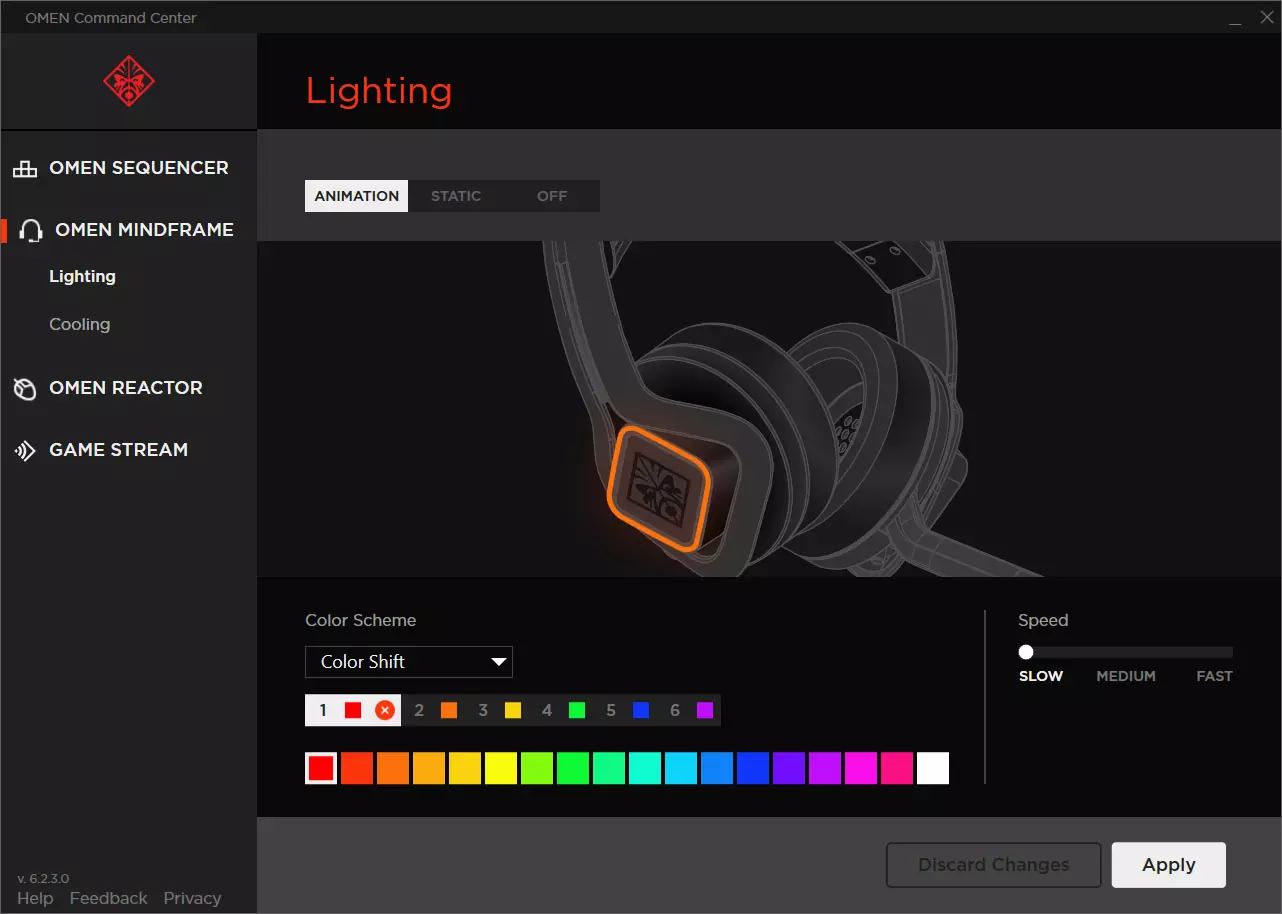
Task: Pick the deep blue palette swatch
Action: [753, 768]
